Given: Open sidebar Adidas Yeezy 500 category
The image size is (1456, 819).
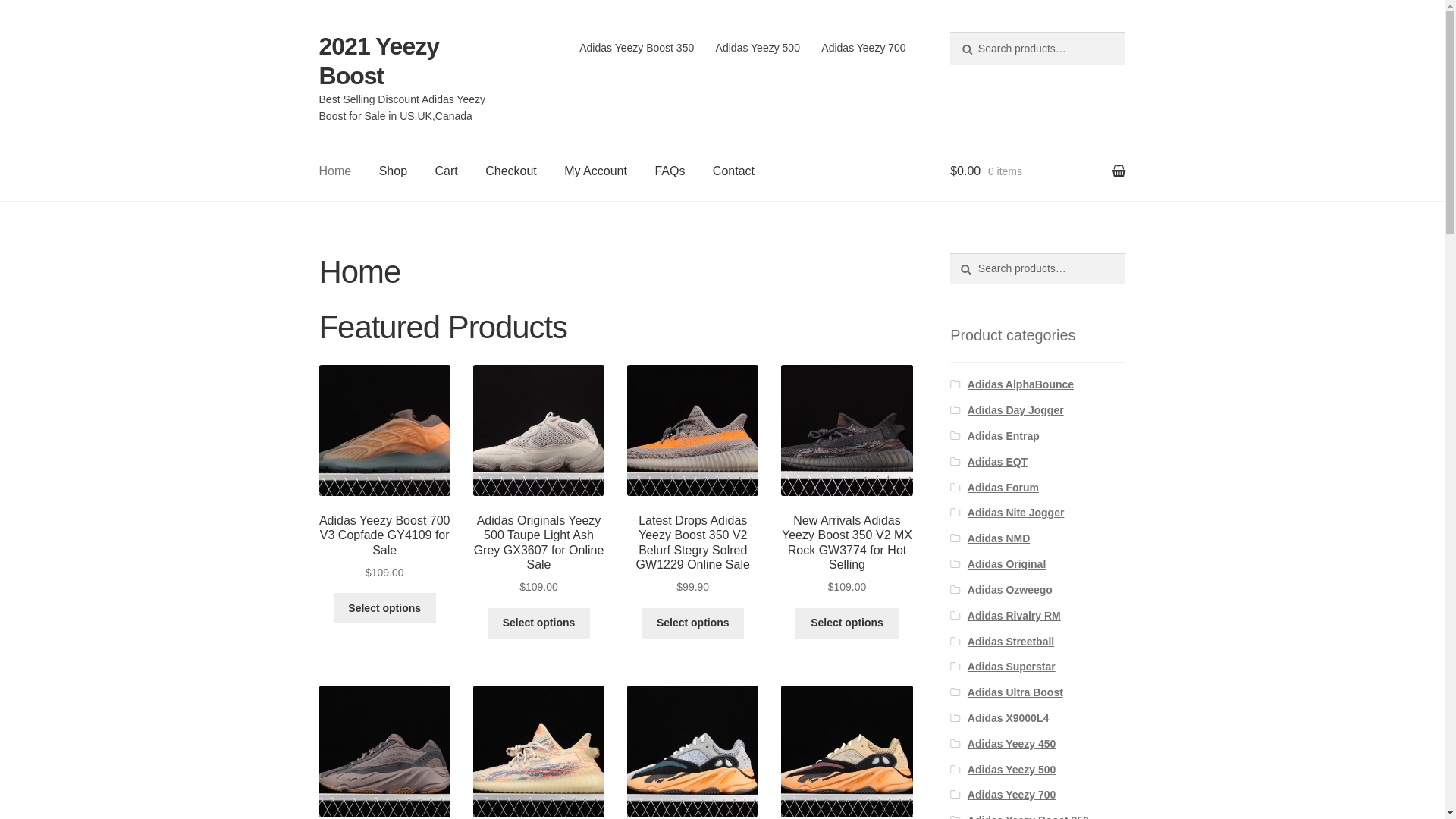Looking at the screenshot, I should coord(1011,770).
